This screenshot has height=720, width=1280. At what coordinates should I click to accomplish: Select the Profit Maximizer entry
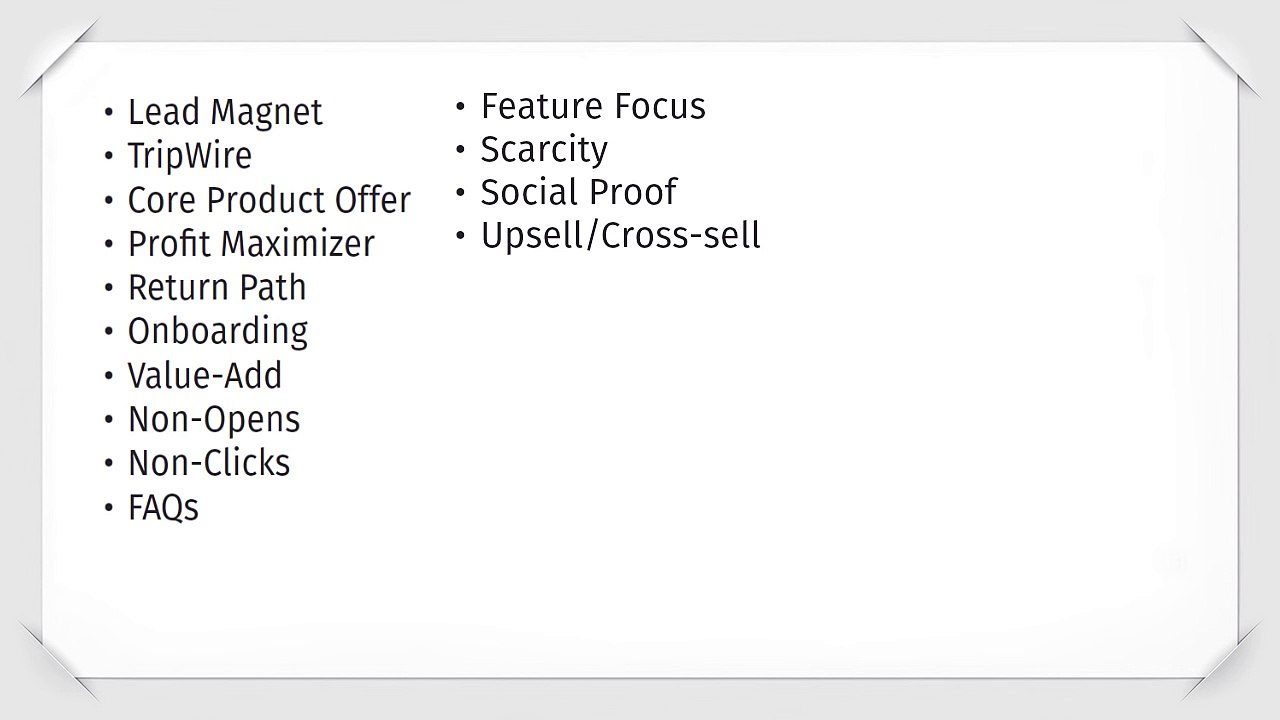251,244
